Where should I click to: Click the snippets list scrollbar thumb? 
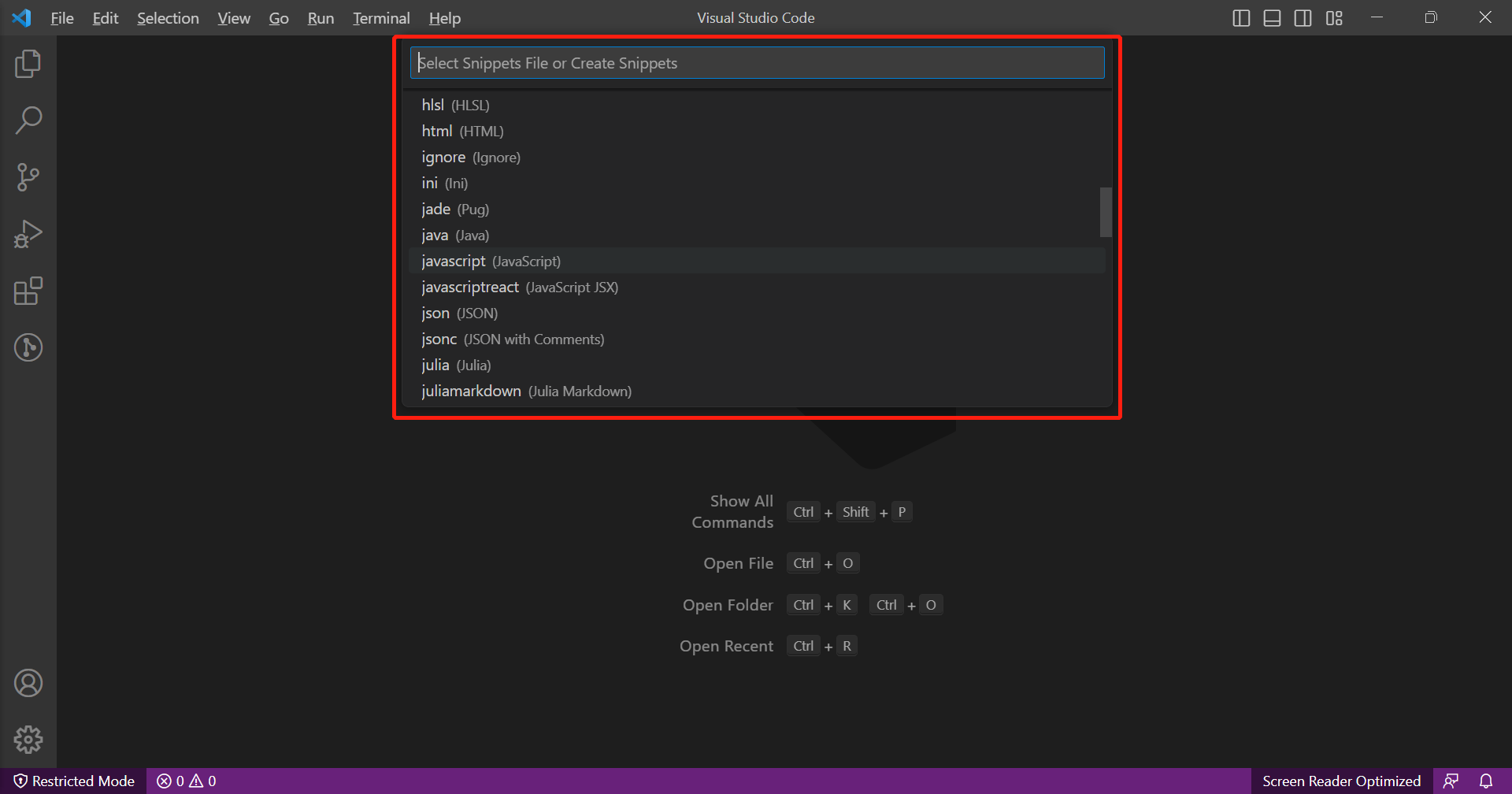(x=1106, y=212)
